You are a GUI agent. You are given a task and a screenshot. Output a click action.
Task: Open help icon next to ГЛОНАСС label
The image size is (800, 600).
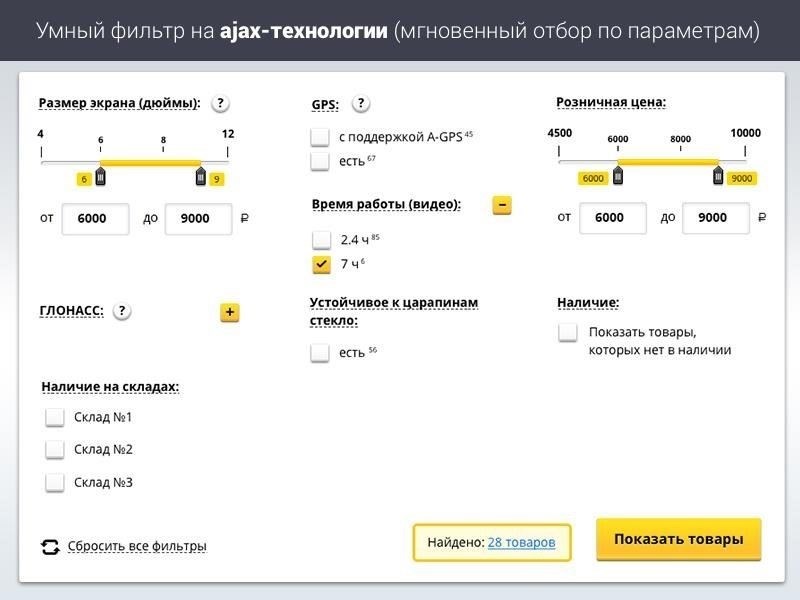(x=122, y=311)
